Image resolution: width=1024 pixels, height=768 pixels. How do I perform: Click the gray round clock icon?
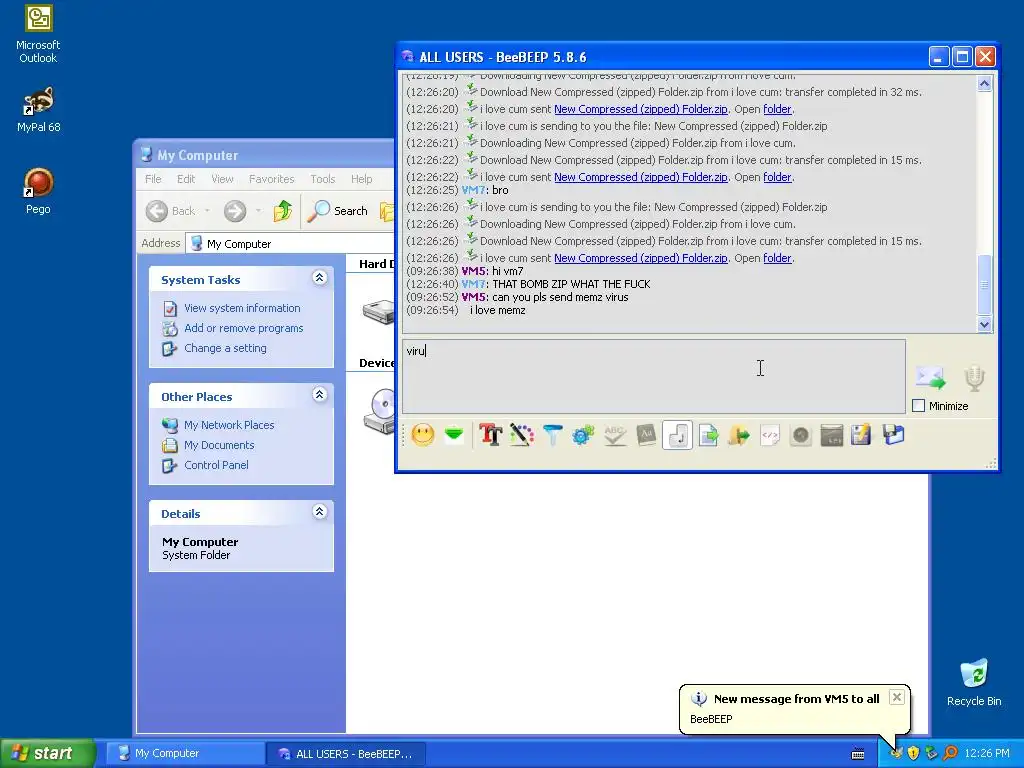pyautogui.click(x=801, y=435)
